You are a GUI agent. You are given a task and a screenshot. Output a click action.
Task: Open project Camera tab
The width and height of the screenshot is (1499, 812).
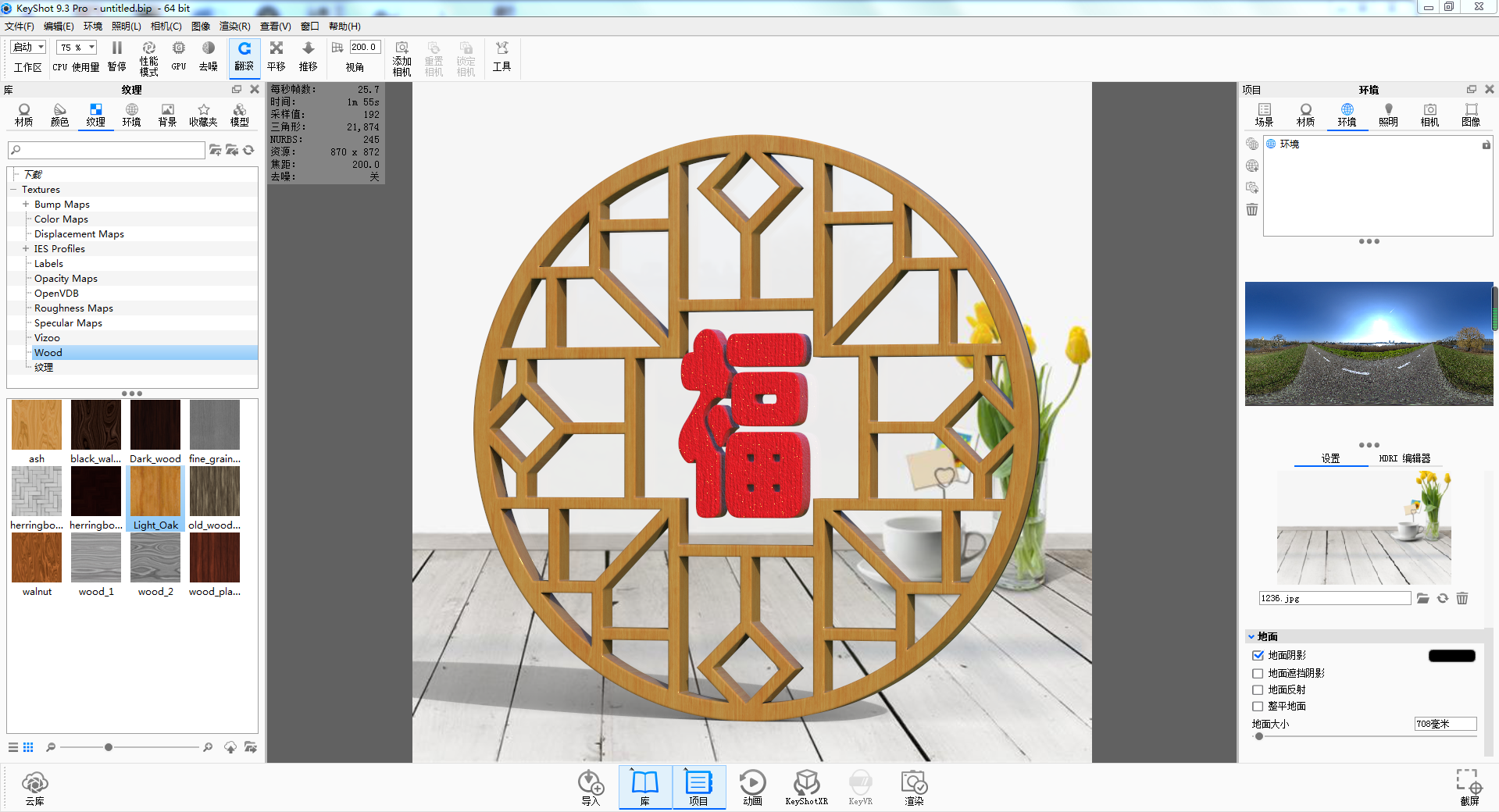click(1429, 115)
